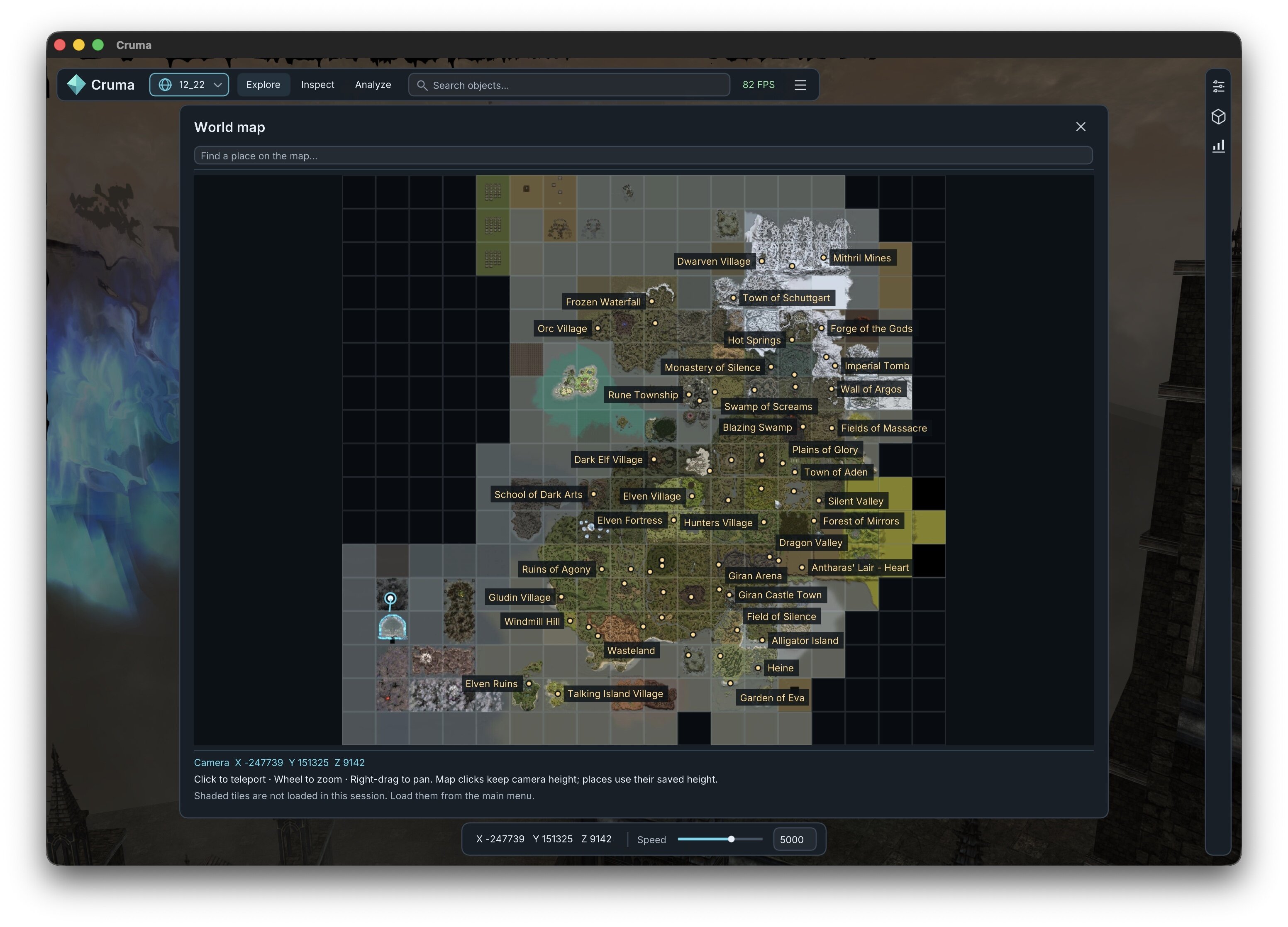Adjust the Speed slider
Screen dimensions: 1288x927
click(x=720, y=839)
